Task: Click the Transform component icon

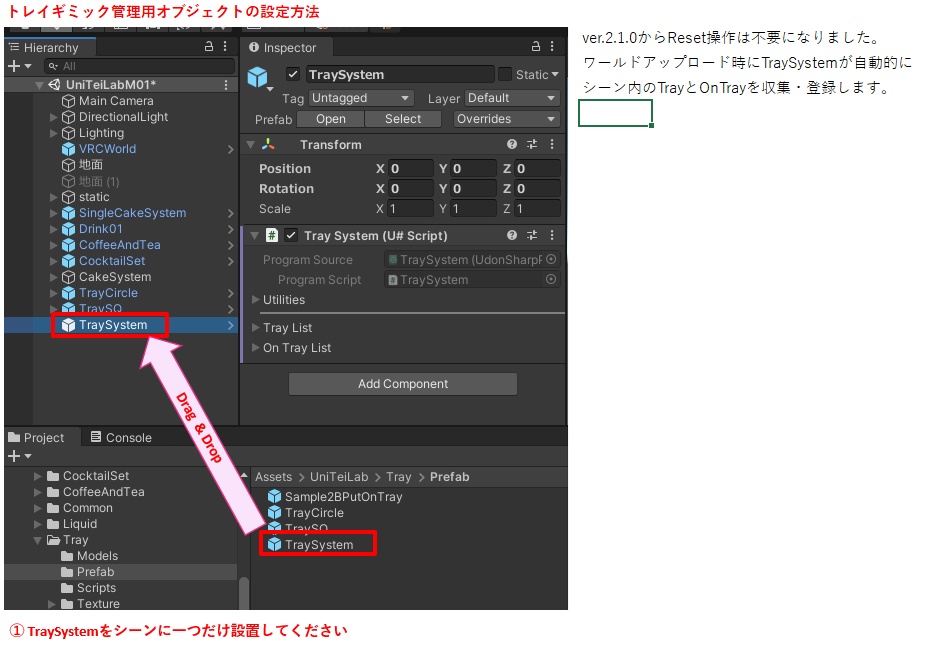Action: coord(268,144)
